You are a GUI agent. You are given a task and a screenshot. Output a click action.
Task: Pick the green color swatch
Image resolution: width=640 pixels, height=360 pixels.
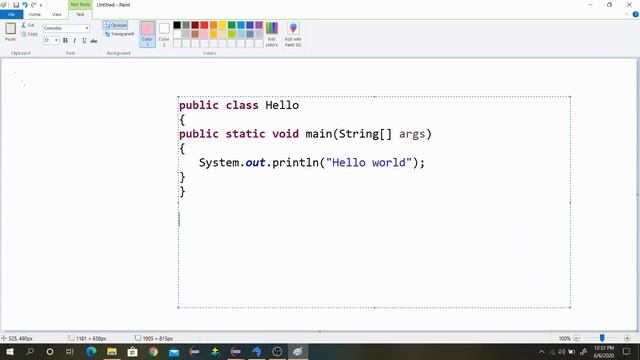click(x=232, y=25)
